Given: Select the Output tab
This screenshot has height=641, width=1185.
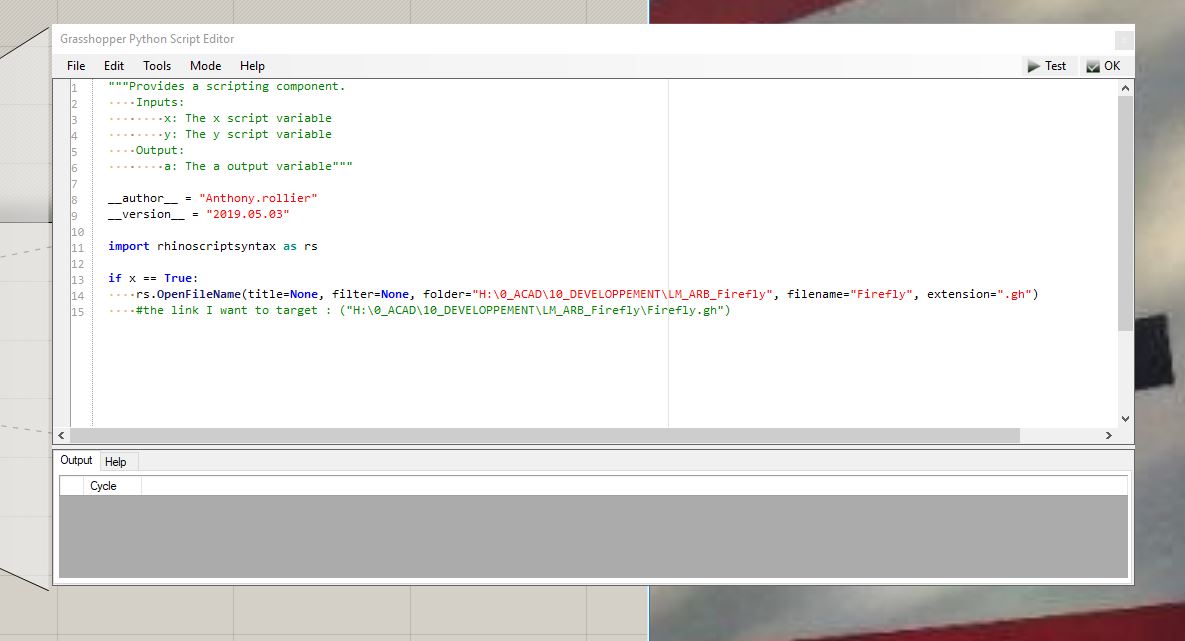Looking at the screenshot, I should pos(76,460).
